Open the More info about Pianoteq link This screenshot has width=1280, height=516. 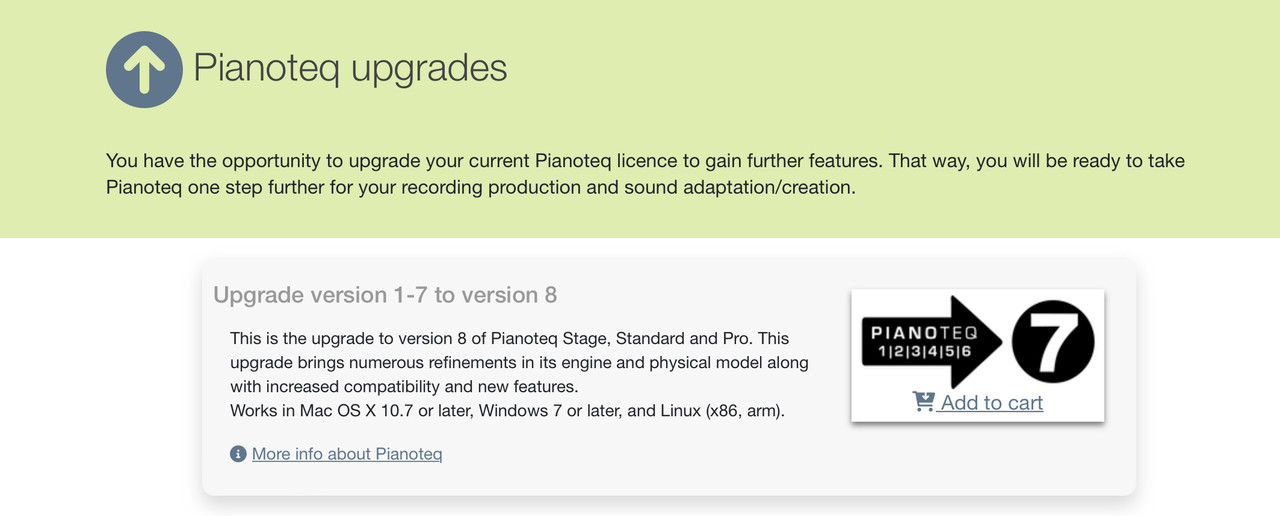347,454
